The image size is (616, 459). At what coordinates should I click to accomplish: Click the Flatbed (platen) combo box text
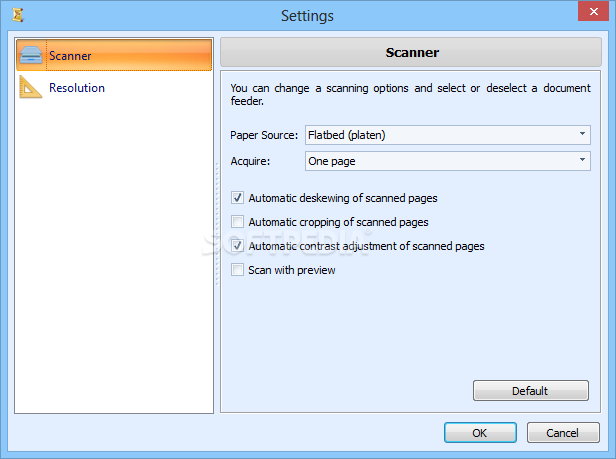pos(346,135)
